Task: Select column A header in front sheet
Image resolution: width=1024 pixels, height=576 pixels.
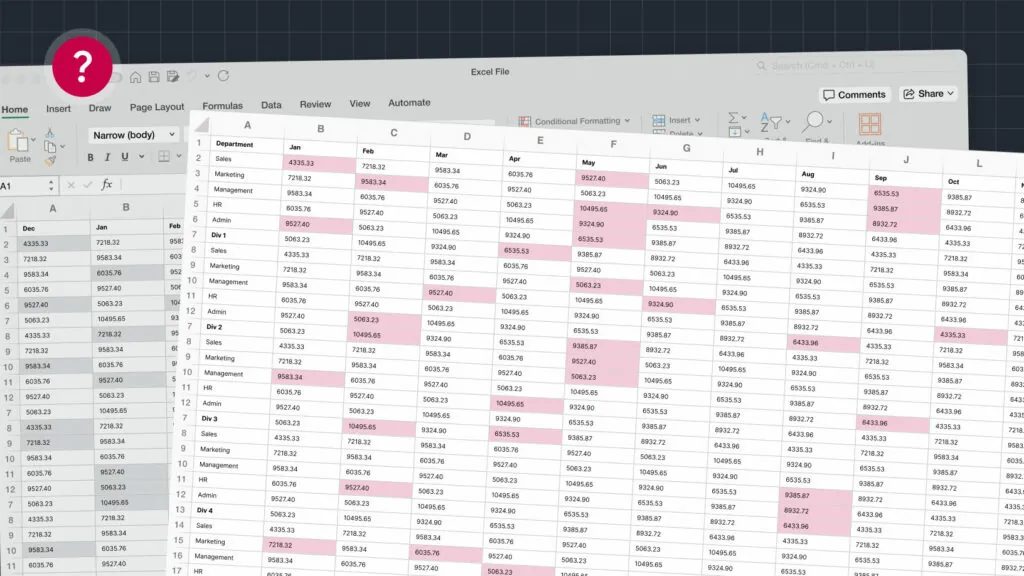Action: 248,125
